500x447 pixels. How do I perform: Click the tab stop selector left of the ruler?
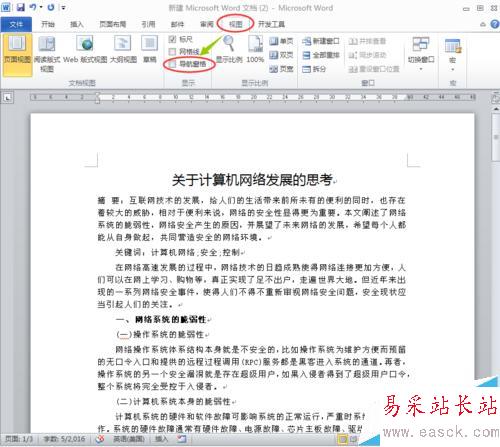[8, 98]
